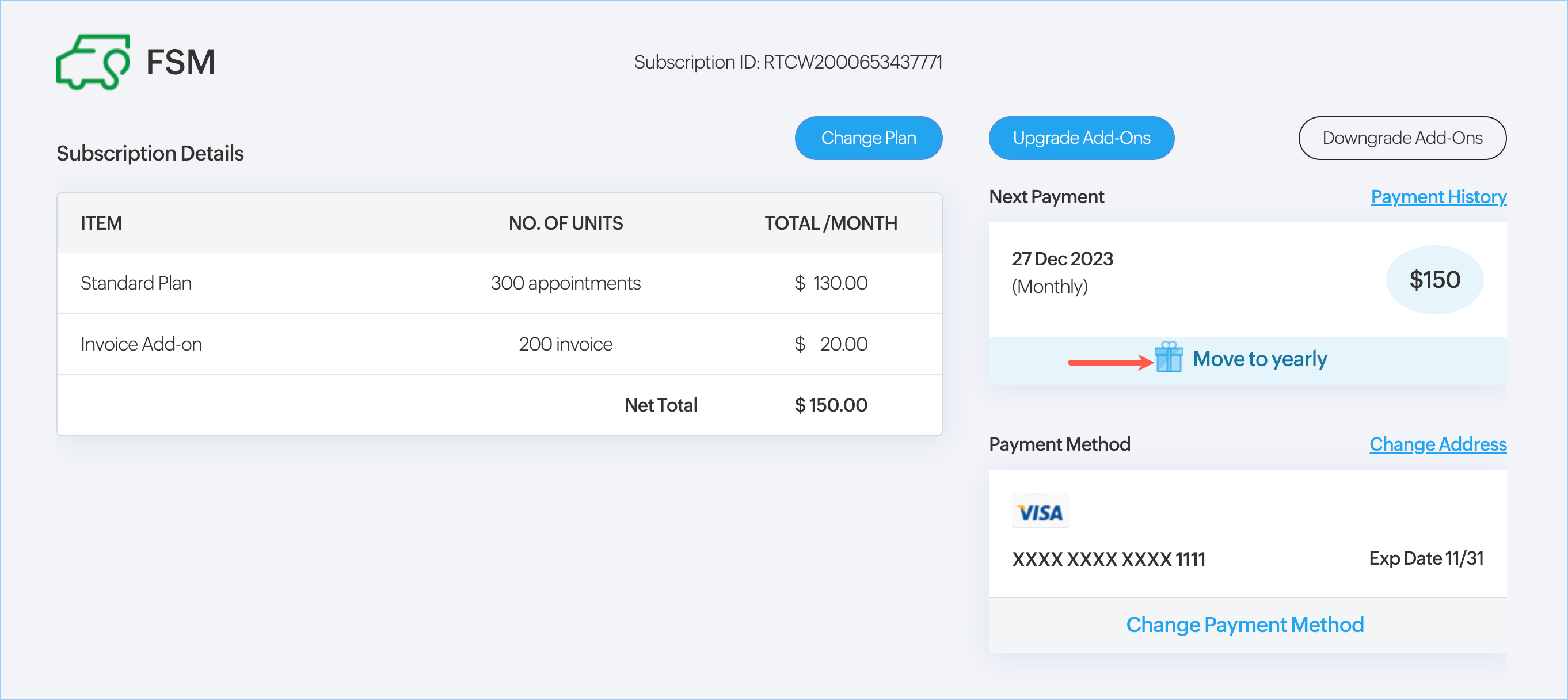This screenshot has height=700, width=1568.
Task: Open the Change Address link
Action: tap(1437, 444)
